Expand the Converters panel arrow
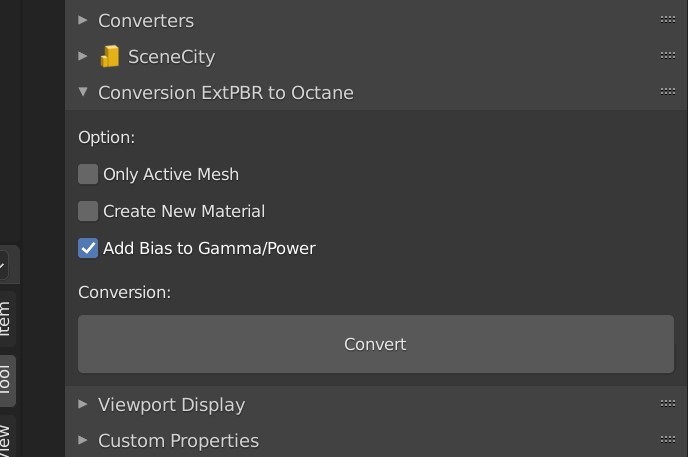 click(x=83, y=20)
